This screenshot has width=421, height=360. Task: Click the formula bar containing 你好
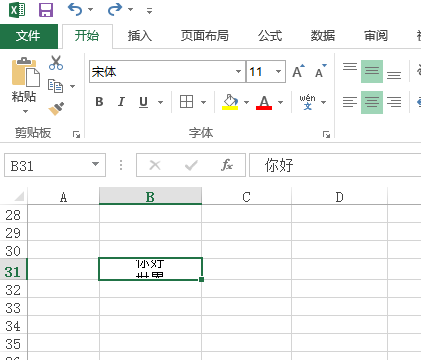(x=335, y=165)
